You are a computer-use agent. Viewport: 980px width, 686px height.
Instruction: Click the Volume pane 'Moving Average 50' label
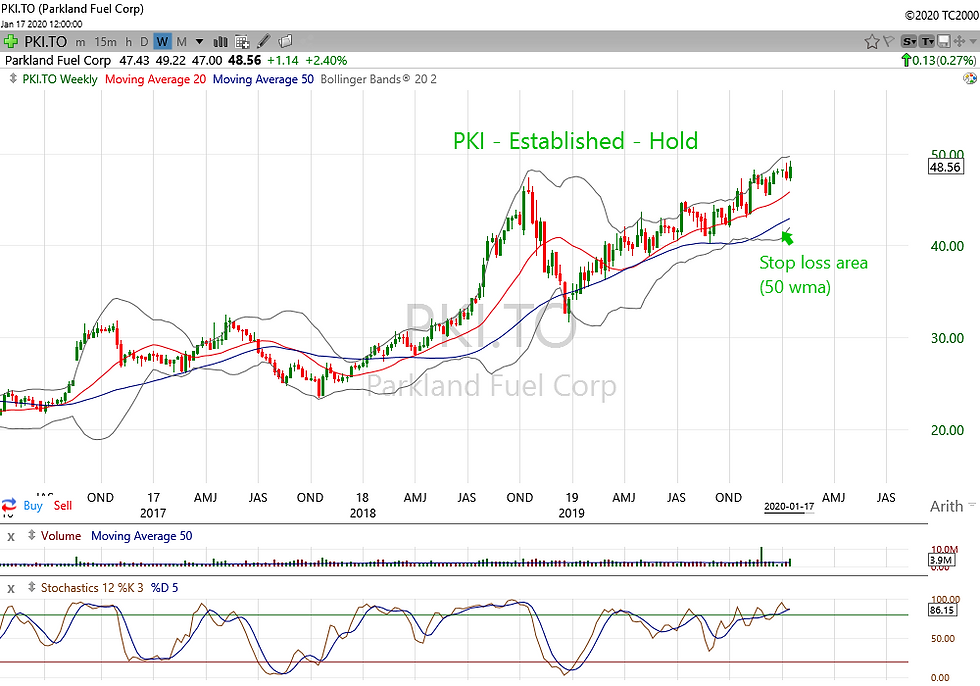pos(142,536)
